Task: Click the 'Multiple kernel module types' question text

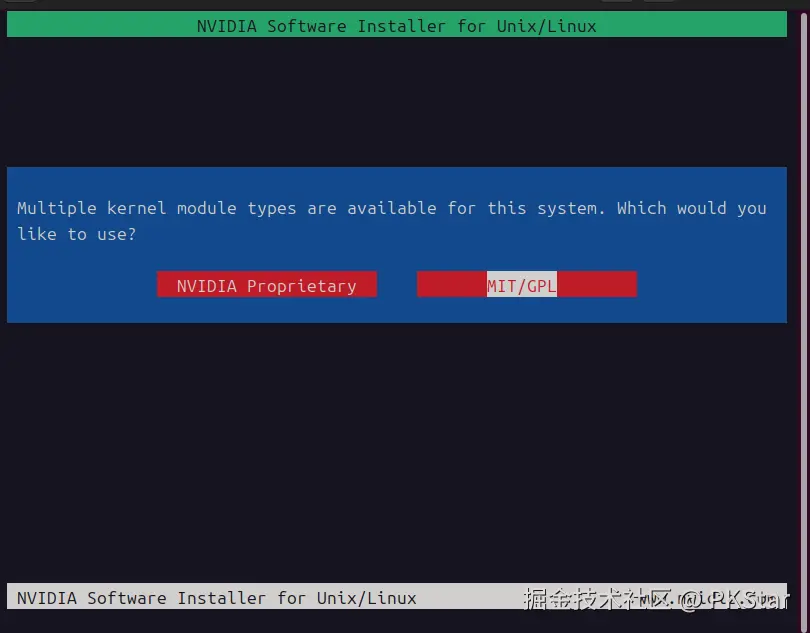Action: [392, 221]
